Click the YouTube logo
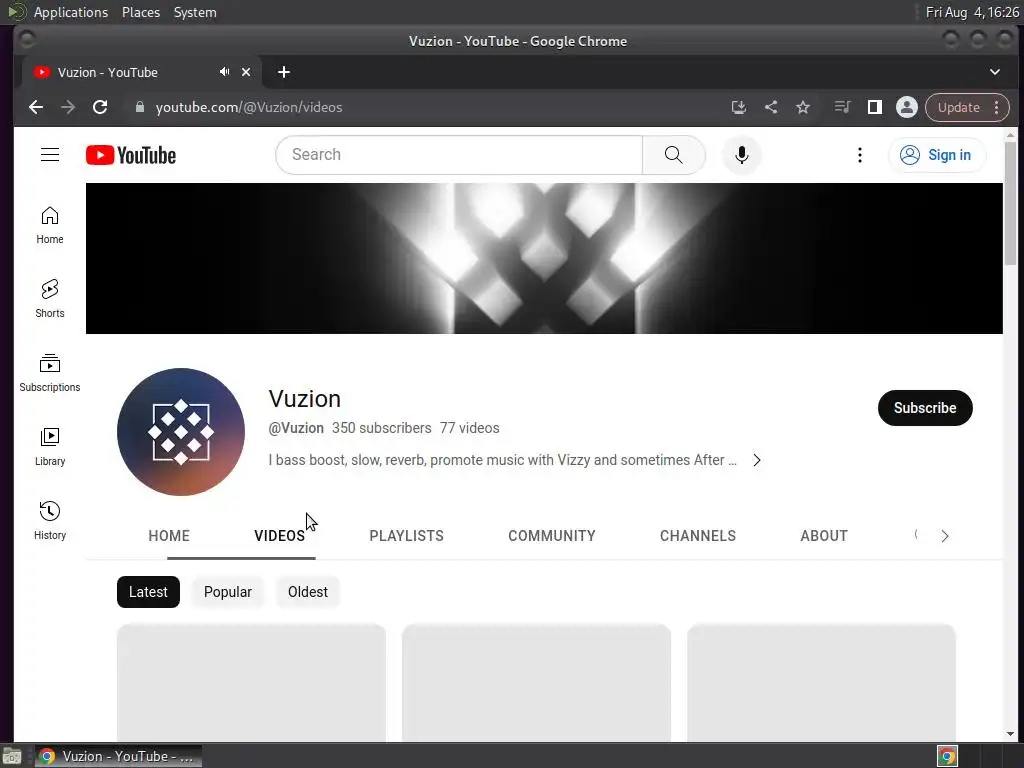Viewport: 1024px width, 768px height. (x=131, y=155)
